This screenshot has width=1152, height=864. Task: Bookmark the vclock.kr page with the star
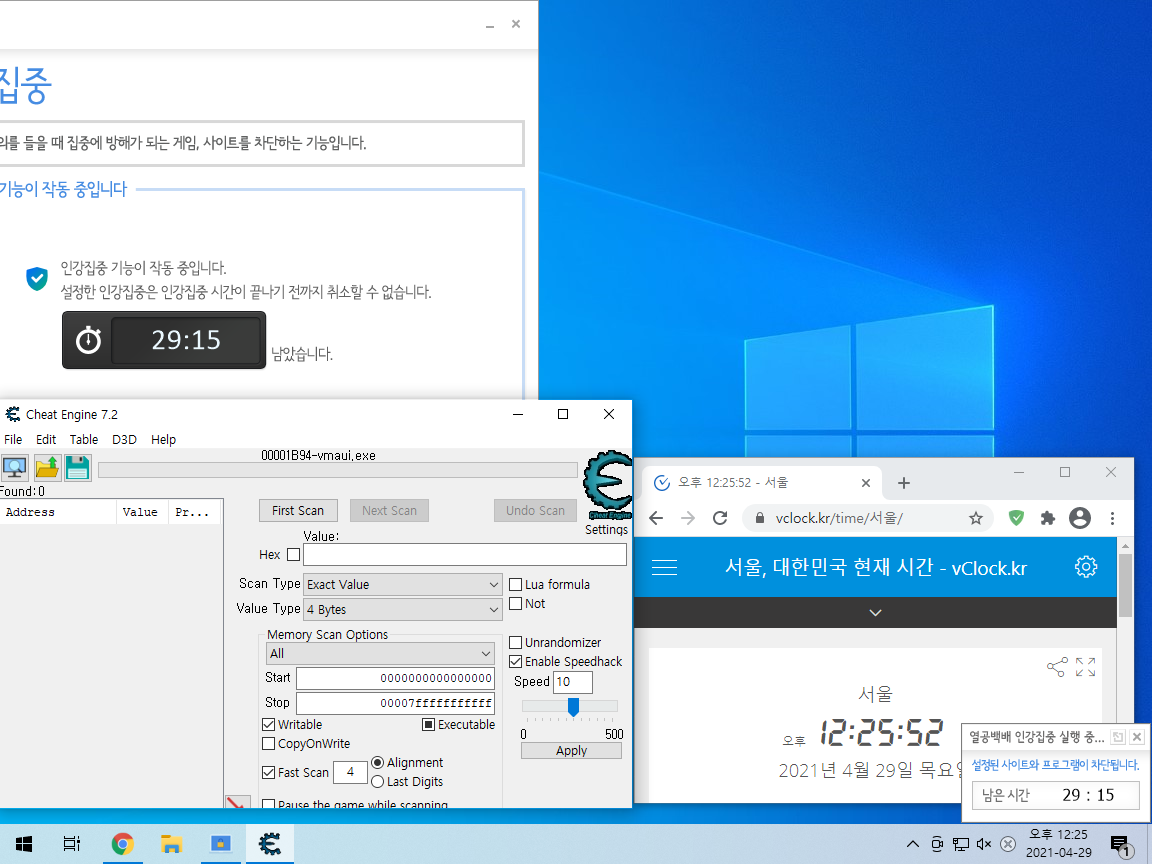pos(976,518)
